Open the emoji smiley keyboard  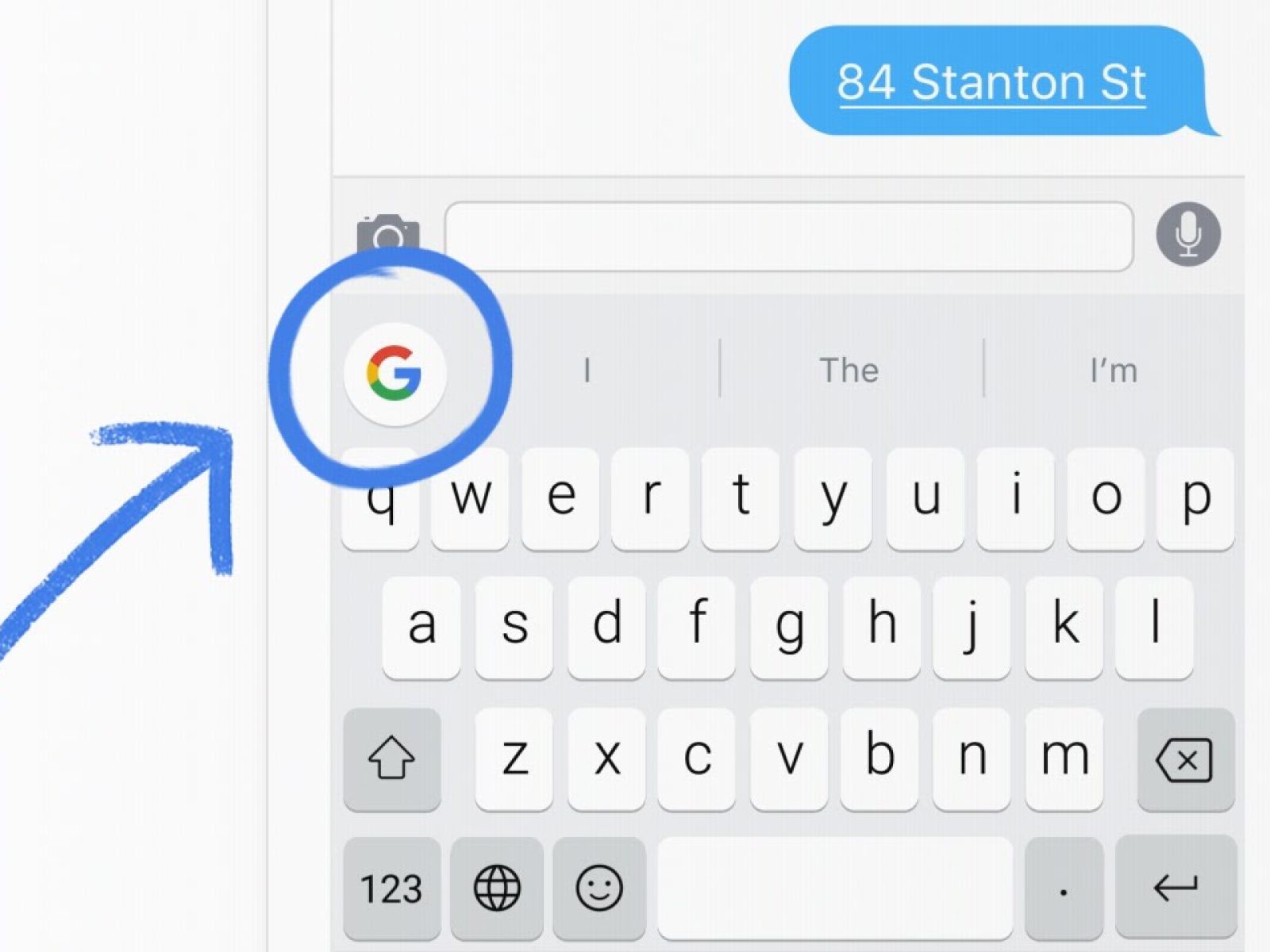[599, 888]
